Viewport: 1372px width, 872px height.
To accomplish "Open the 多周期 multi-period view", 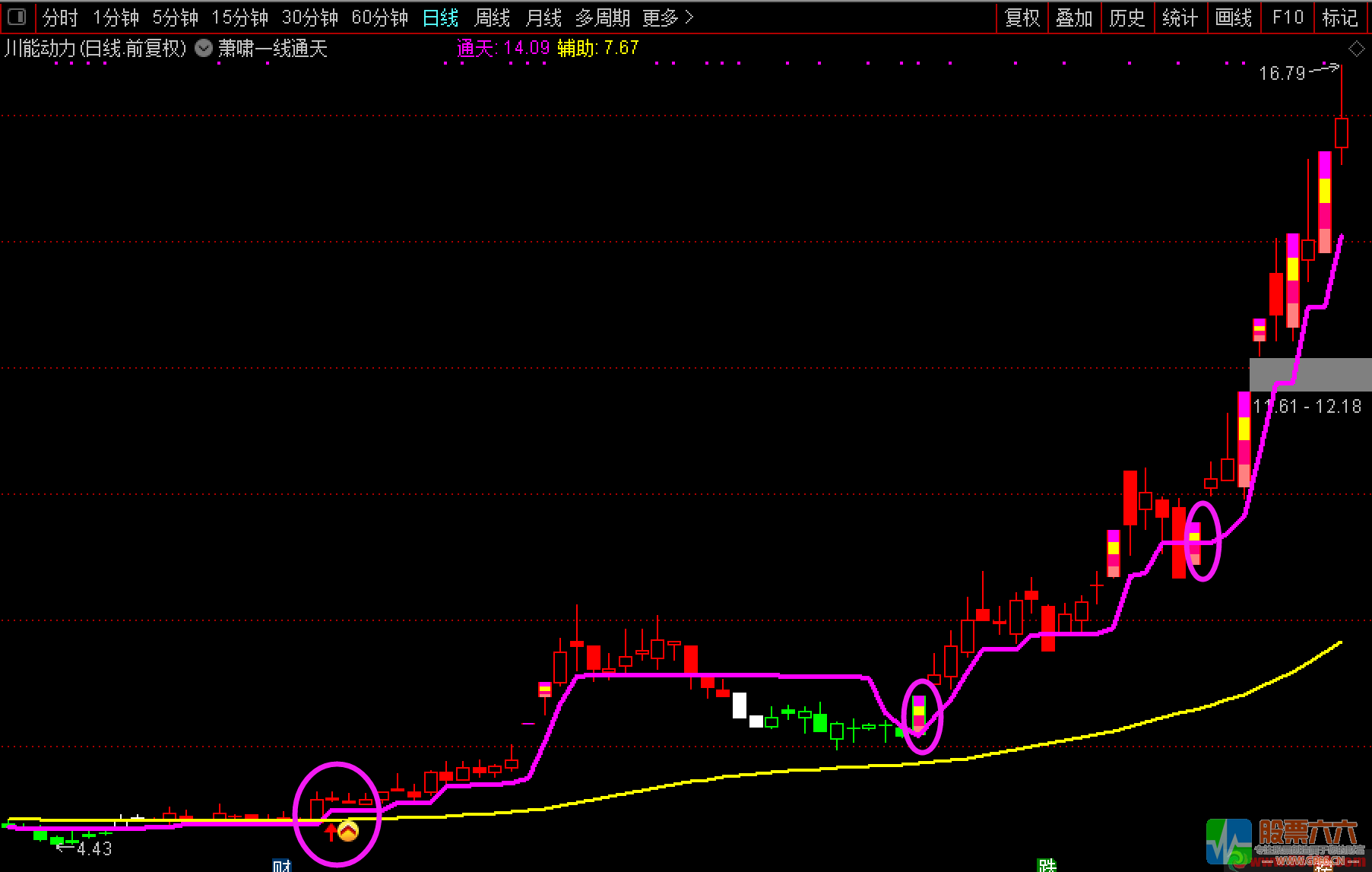I will pos(603,17).
